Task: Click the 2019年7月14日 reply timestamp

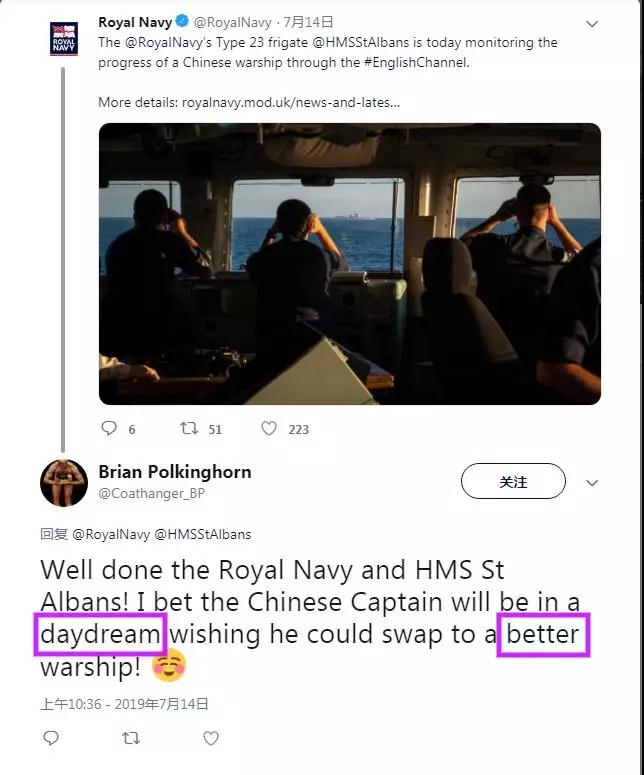Action: point(162,704)
